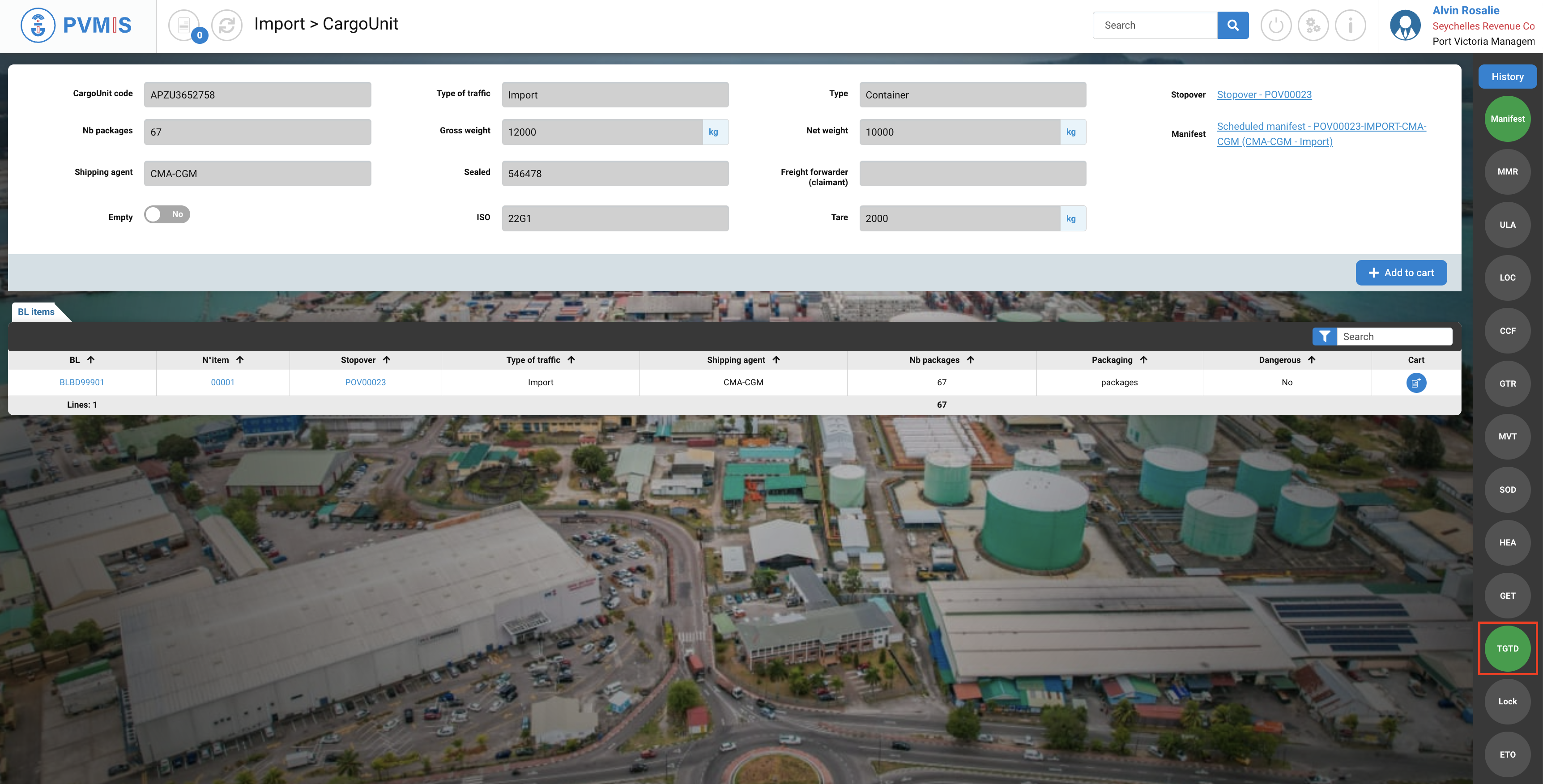
Task: Focus the table Search input field
Action: click(1393, 337)
